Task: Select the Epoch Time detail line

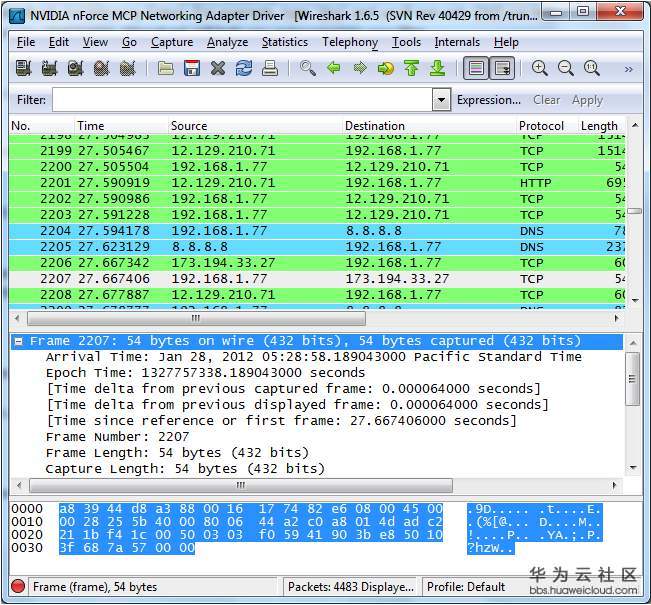Action: (x=205, y=373)
